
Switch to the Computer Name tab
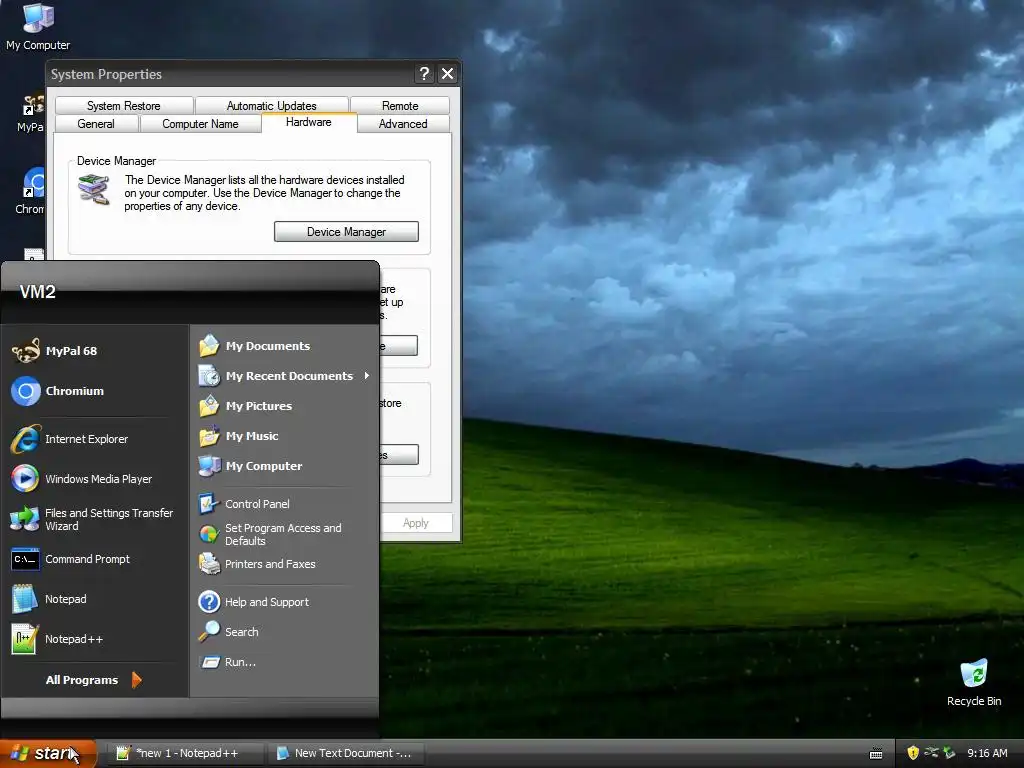coord(200,123)
